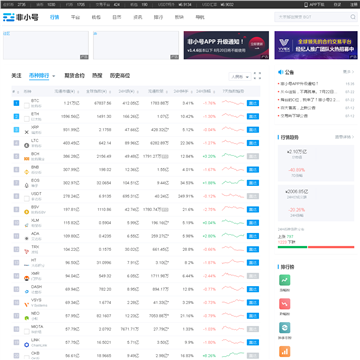Click the fullscreen expand icon above the table
Screen dimensions: 360x360
pyautogui.click(x=257, y=76)
